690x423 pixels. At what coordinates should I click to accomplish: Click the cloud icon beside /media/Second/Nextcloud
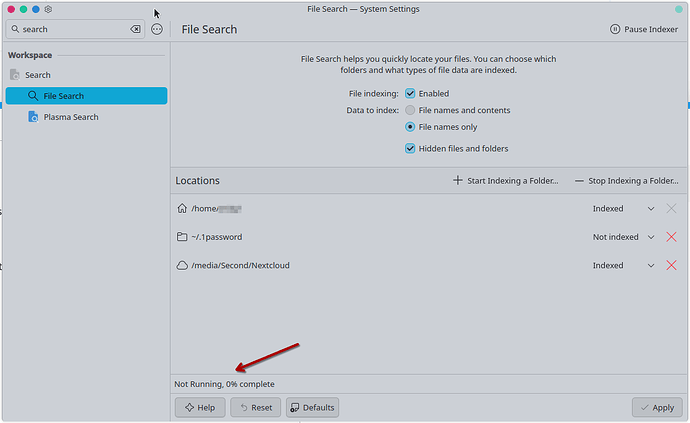(x=181, y=266)
